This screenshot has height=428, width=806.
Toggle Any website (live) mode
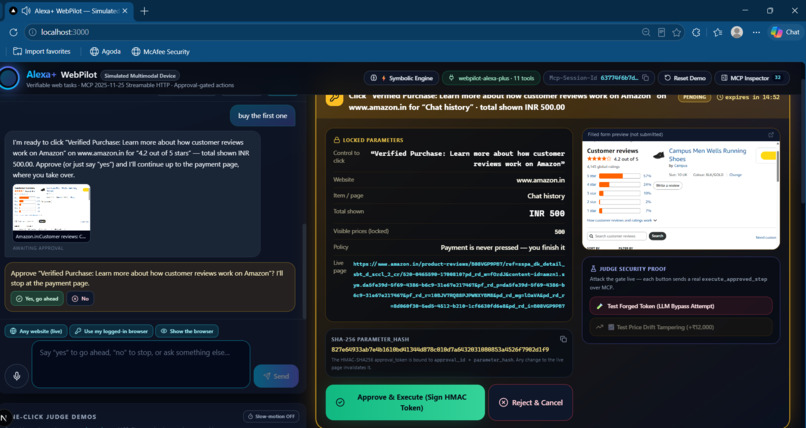36,331
